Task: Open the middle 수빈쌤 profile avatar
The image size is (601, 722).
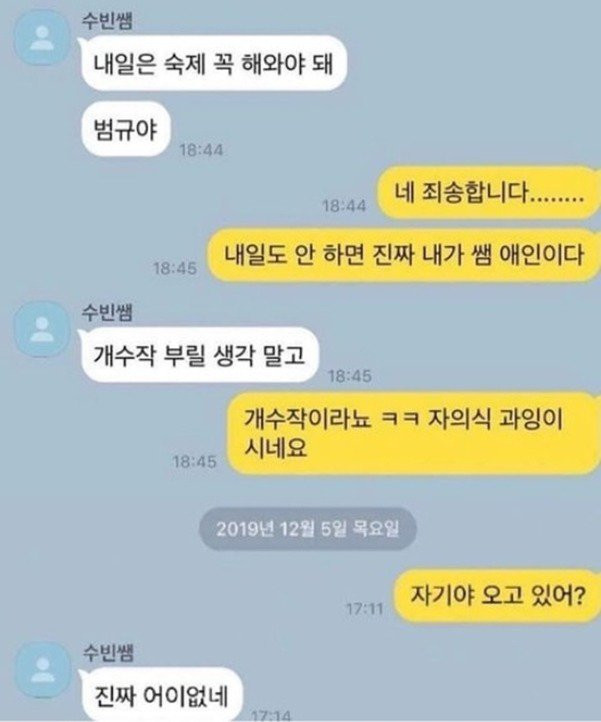Action: 42,329
